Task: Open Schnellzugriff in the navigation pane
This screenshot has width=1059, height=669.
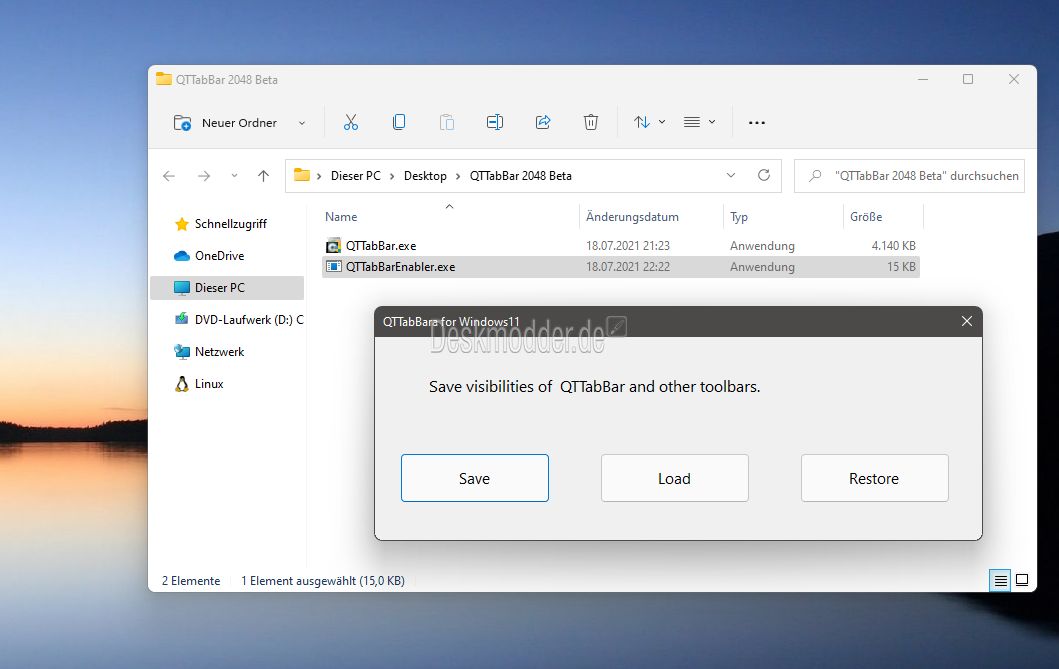Action: click(230, 223)
